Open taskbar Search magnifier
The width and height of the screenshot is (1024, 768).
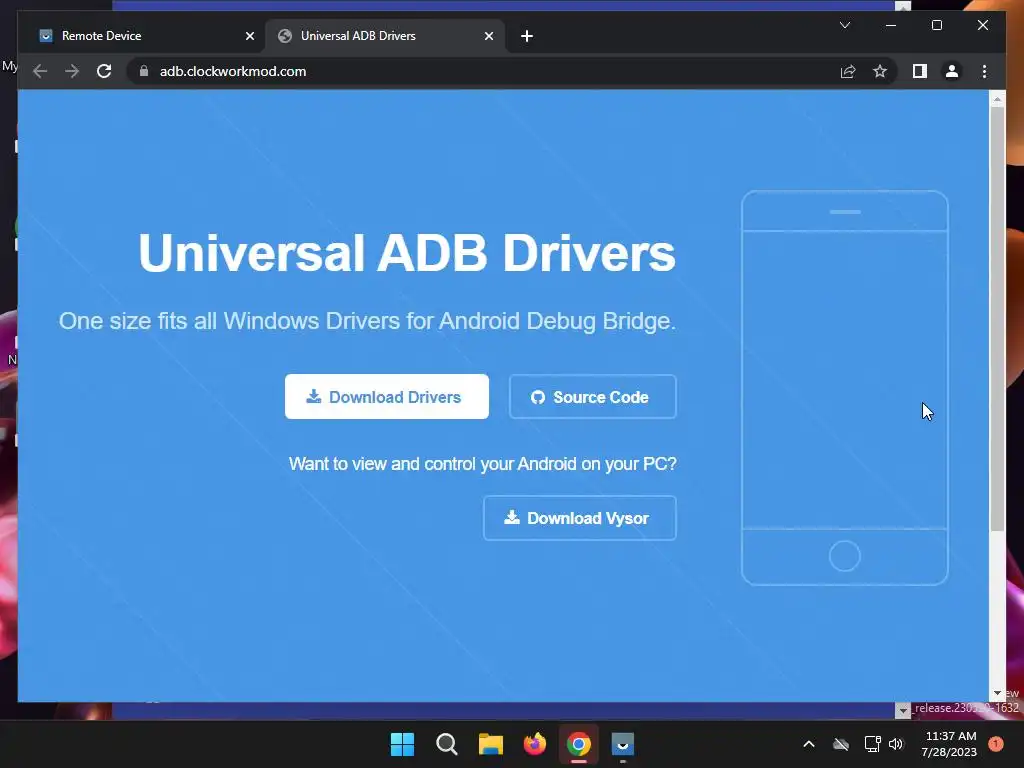(x=447, y=744)
